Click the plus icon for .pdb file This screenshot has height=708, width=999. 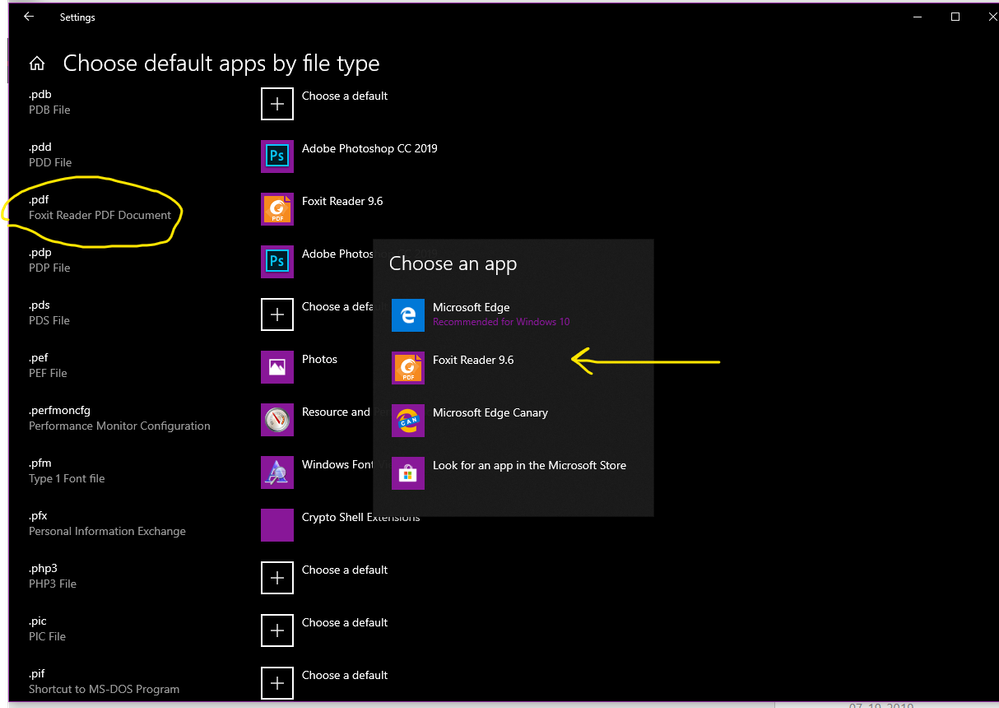(277, 104)
